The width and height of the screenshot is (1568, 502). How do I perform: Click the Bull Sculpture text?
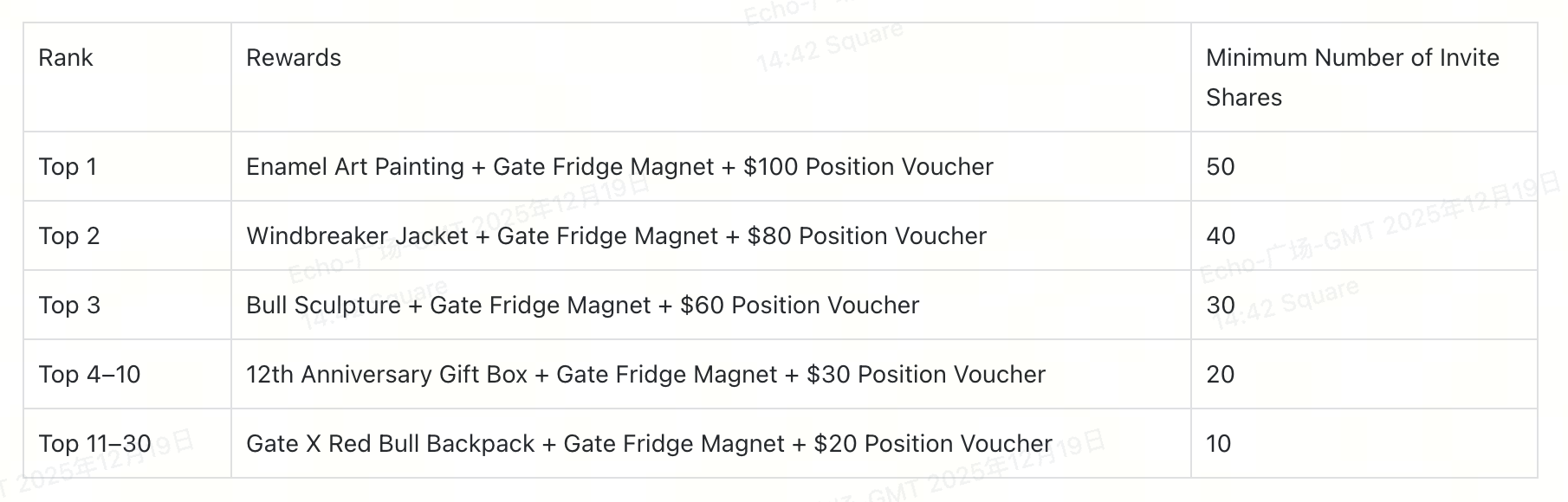[x=323, y=306]
